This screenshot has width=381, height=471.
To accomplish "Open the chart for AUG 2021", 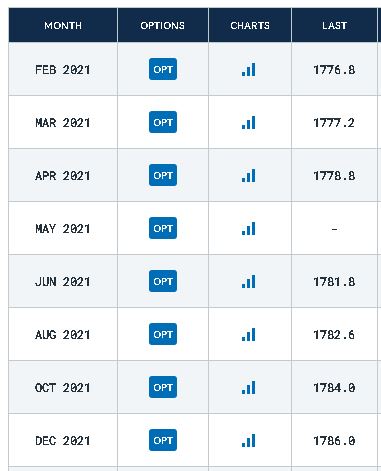I will (249, 335).
